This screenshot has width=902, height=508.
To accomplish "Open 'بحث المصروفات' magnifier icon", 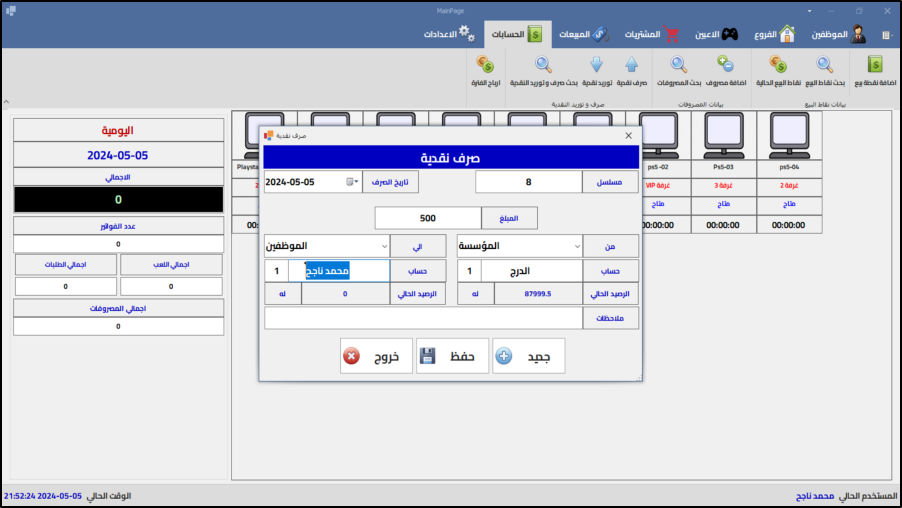I will click(x=678, y=68).
